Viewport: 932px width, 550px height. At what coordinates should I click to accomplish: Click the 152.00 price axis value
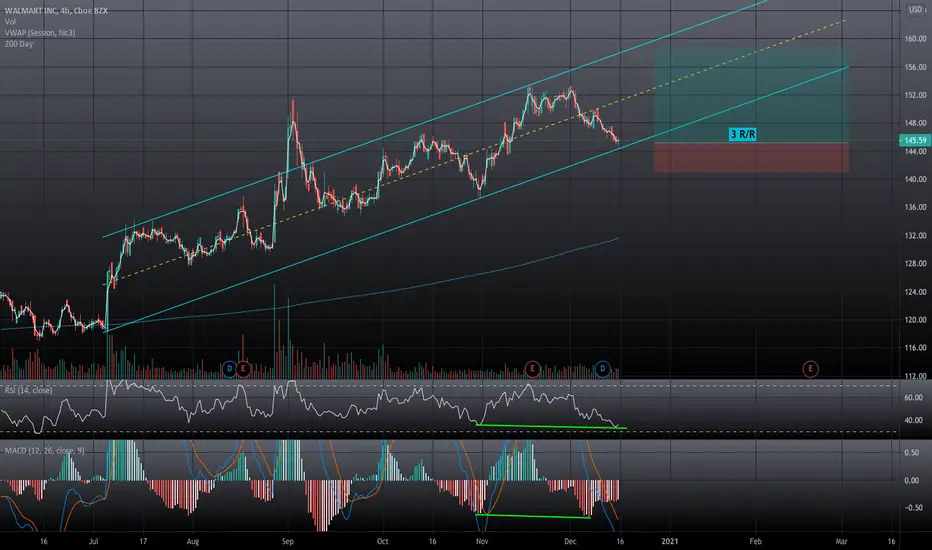click(x=915, y=95)
